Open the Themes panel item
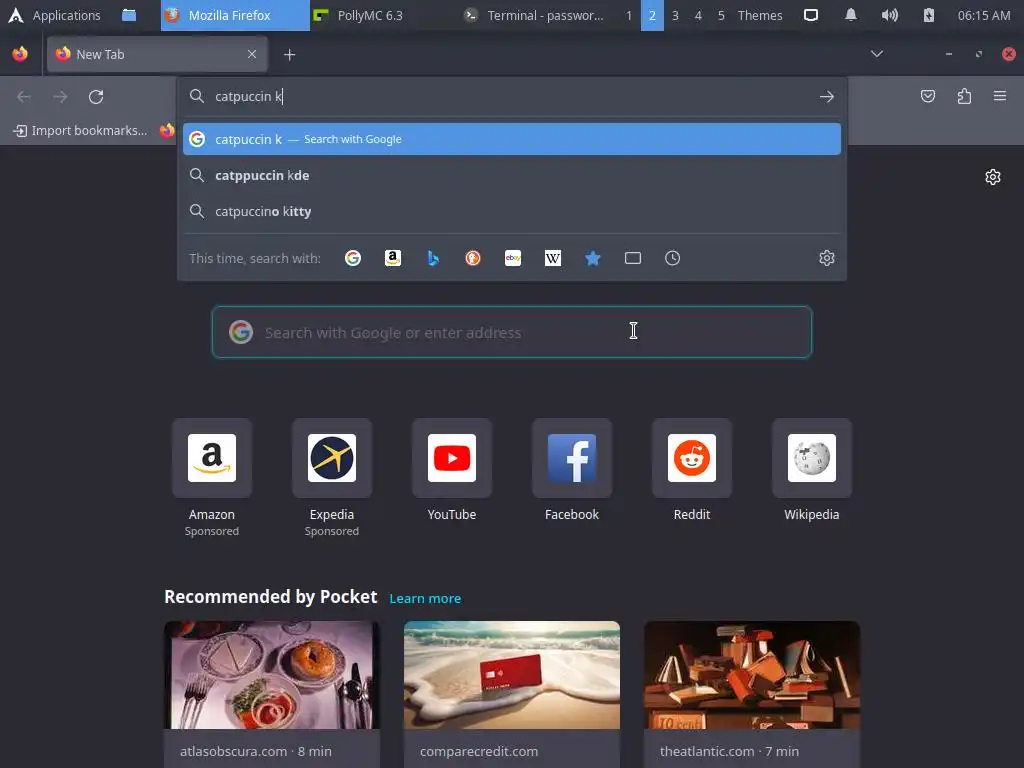Viewport: 1024px width, 768px height. (760, 15)
